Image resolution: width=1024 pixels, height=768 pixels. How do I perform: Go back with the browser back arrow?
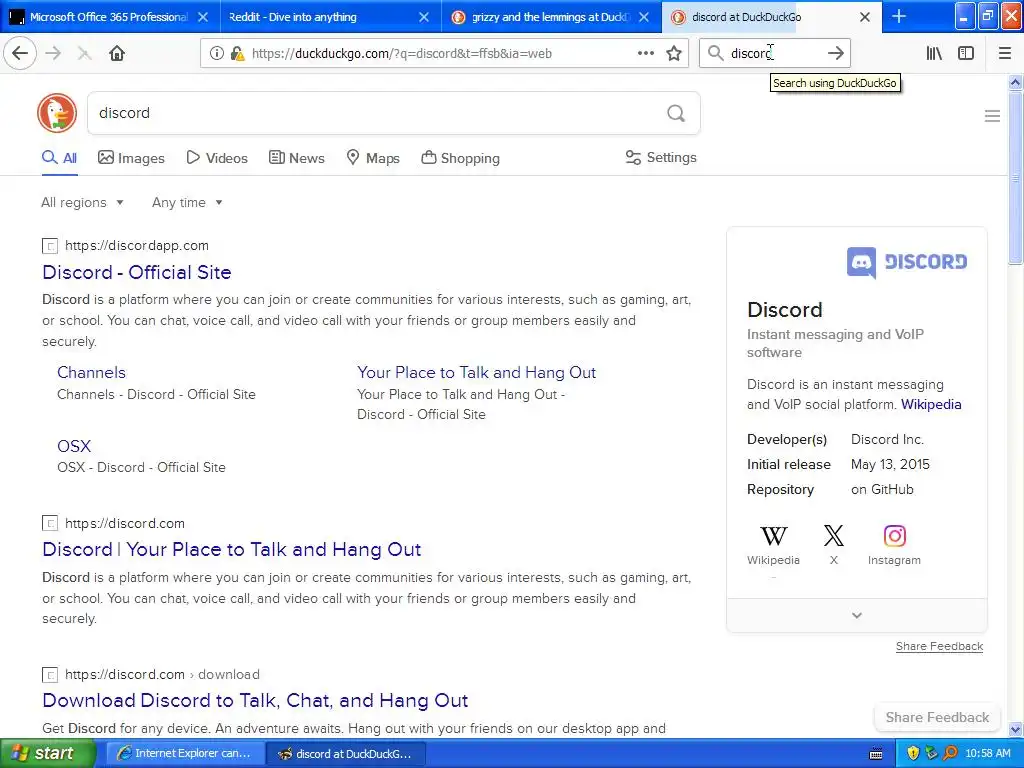click(20, 54)
